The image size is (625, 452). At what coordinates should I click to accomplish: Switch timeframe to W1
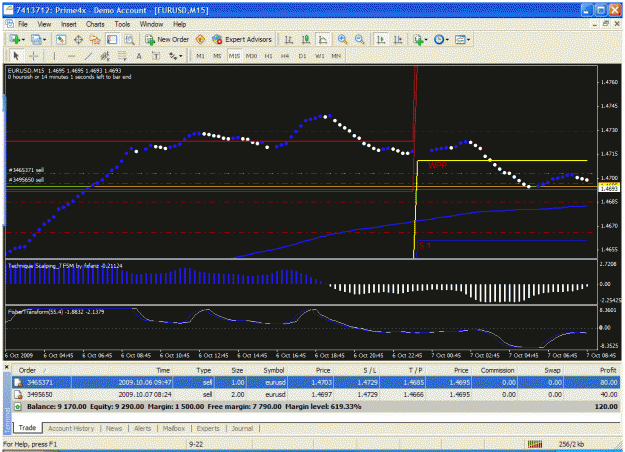(x=320, y=56)
